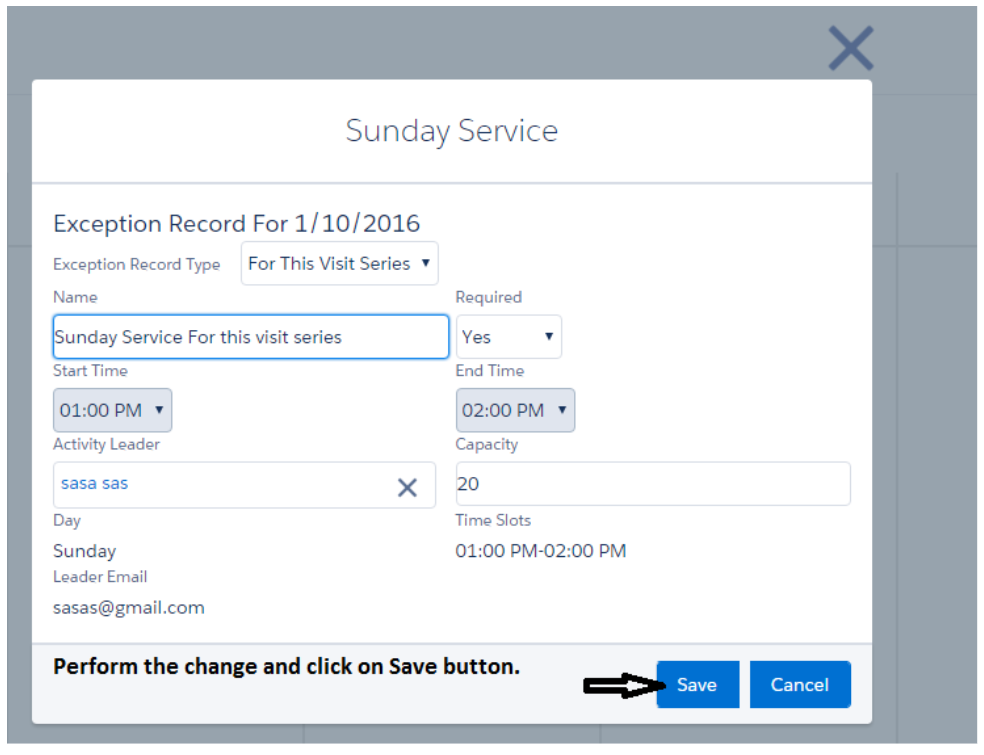Expand the Required Yes dropdown

(508, 337)
